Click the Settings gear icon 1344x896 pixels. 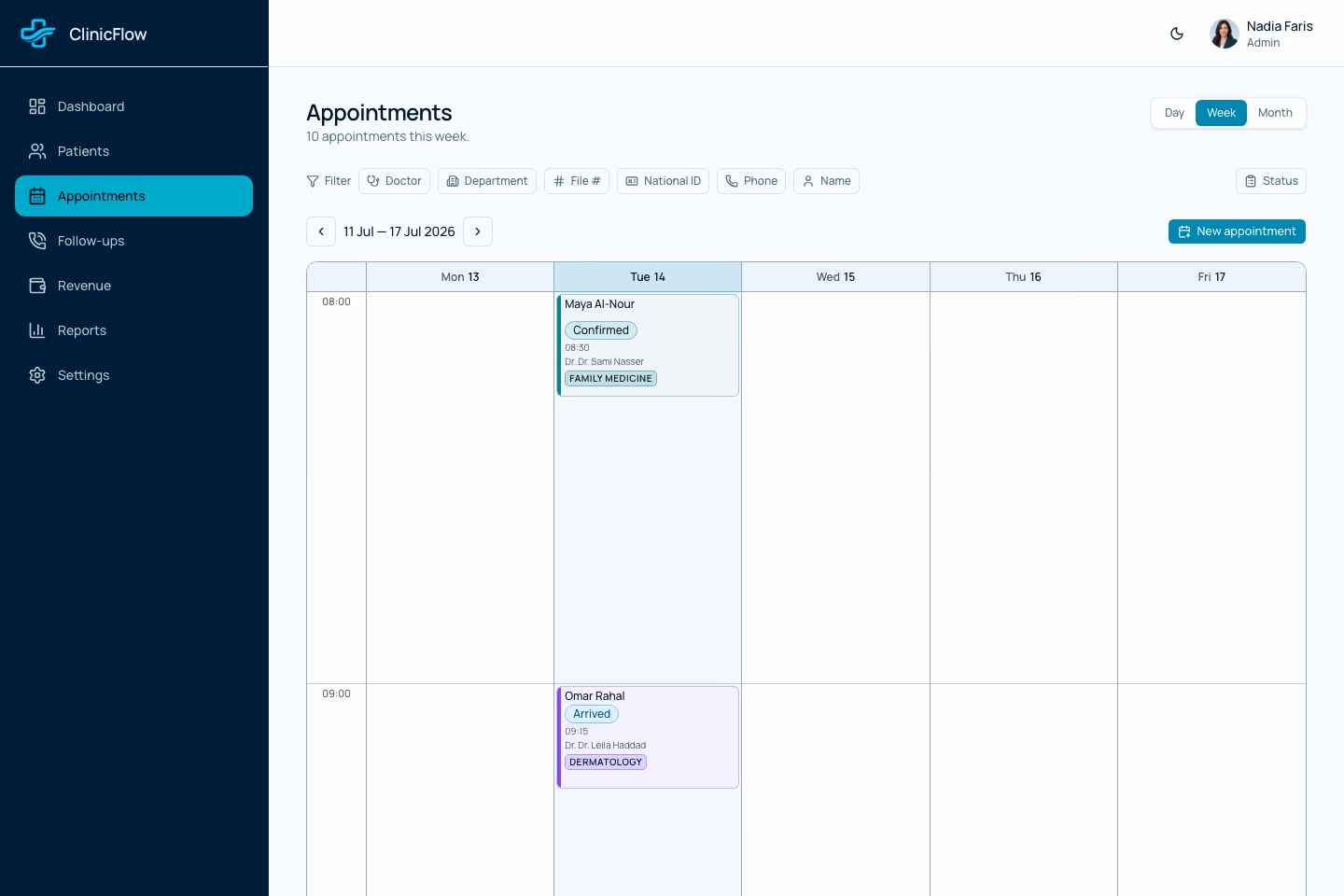click(37, 375)
